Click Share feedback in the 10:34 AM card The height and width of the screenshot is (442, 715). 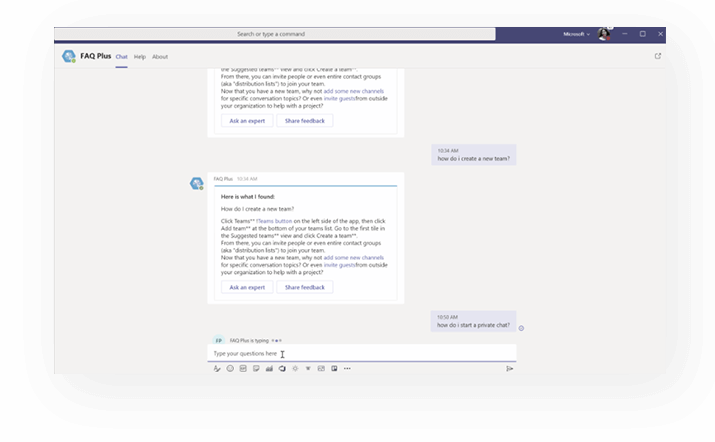tap(305, 287)
